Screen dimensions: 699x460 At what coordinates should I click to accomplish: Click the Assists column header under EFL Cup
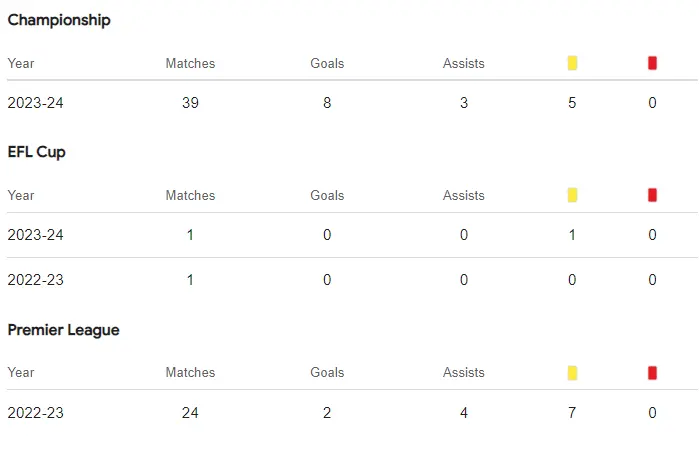[x=464, y=195]
